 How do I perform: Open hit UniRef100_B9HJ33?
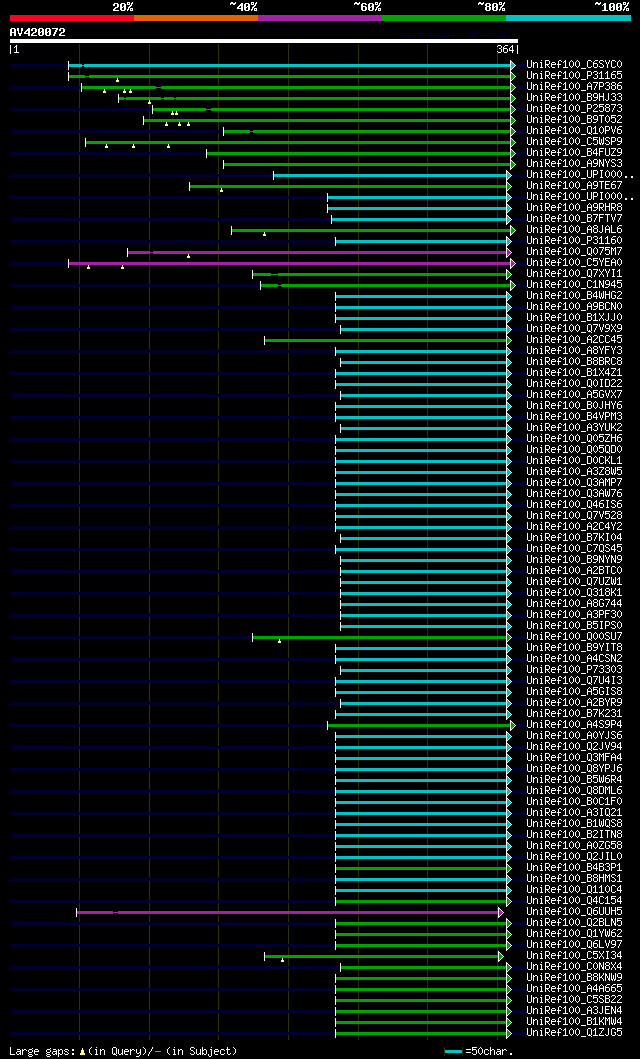pos(575,98)
